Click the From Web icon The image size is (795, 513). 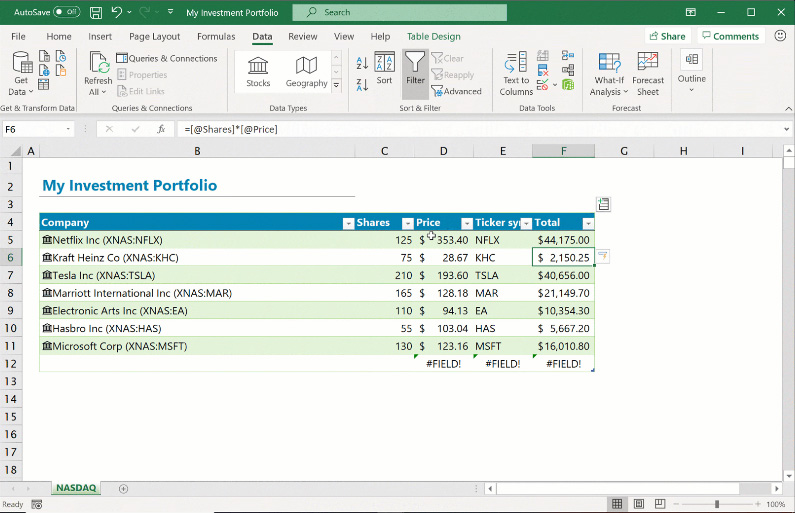[x=44, y=70]
